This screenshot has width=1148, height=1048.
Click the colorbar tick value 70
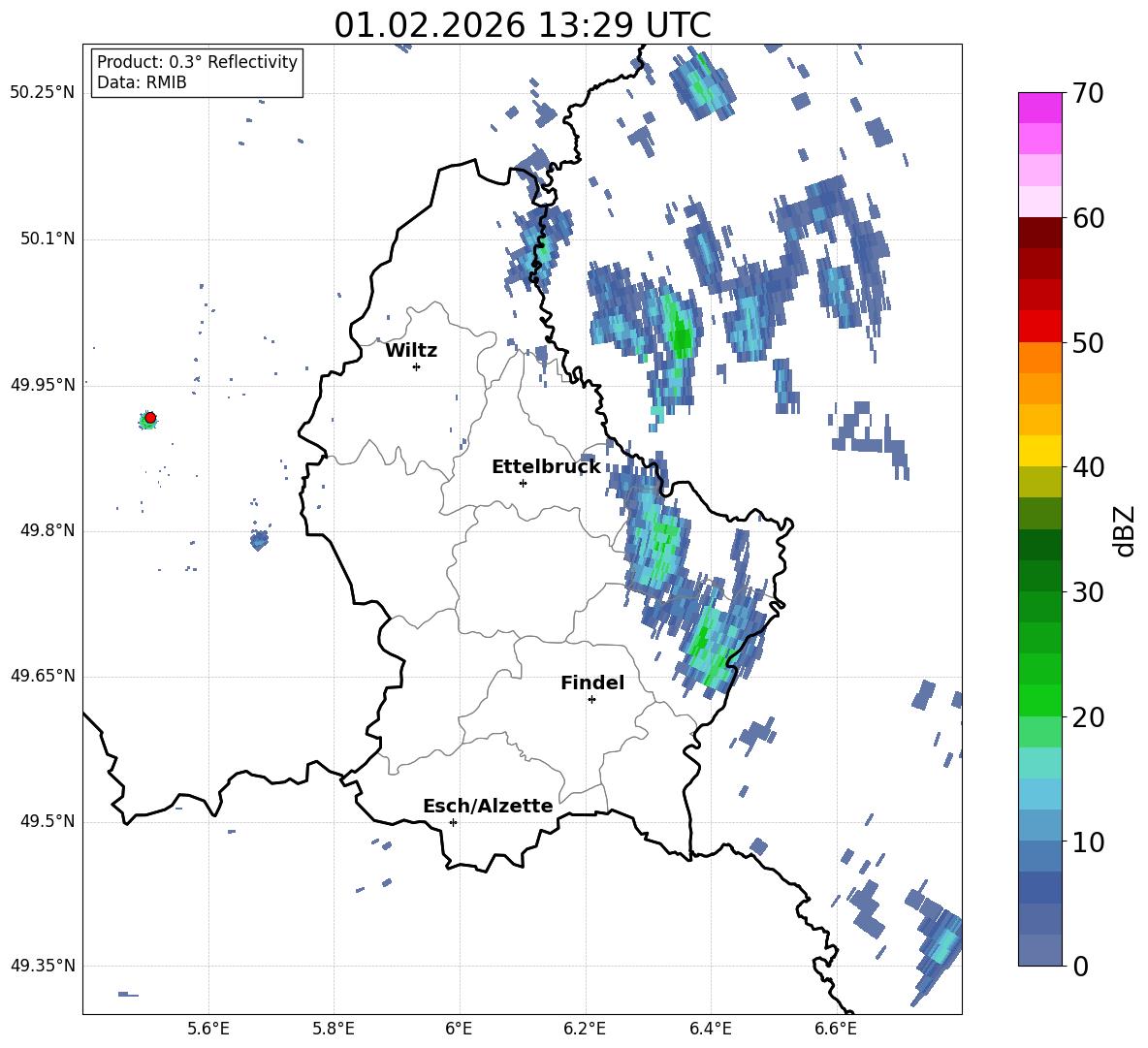click(1088, 94)
